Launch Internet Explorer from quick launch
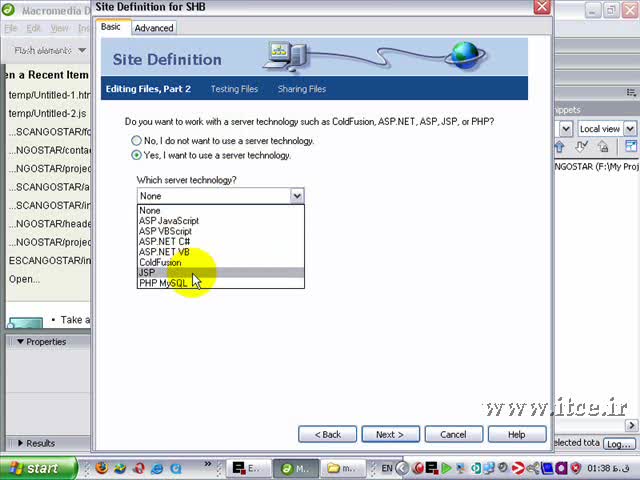 157,468
